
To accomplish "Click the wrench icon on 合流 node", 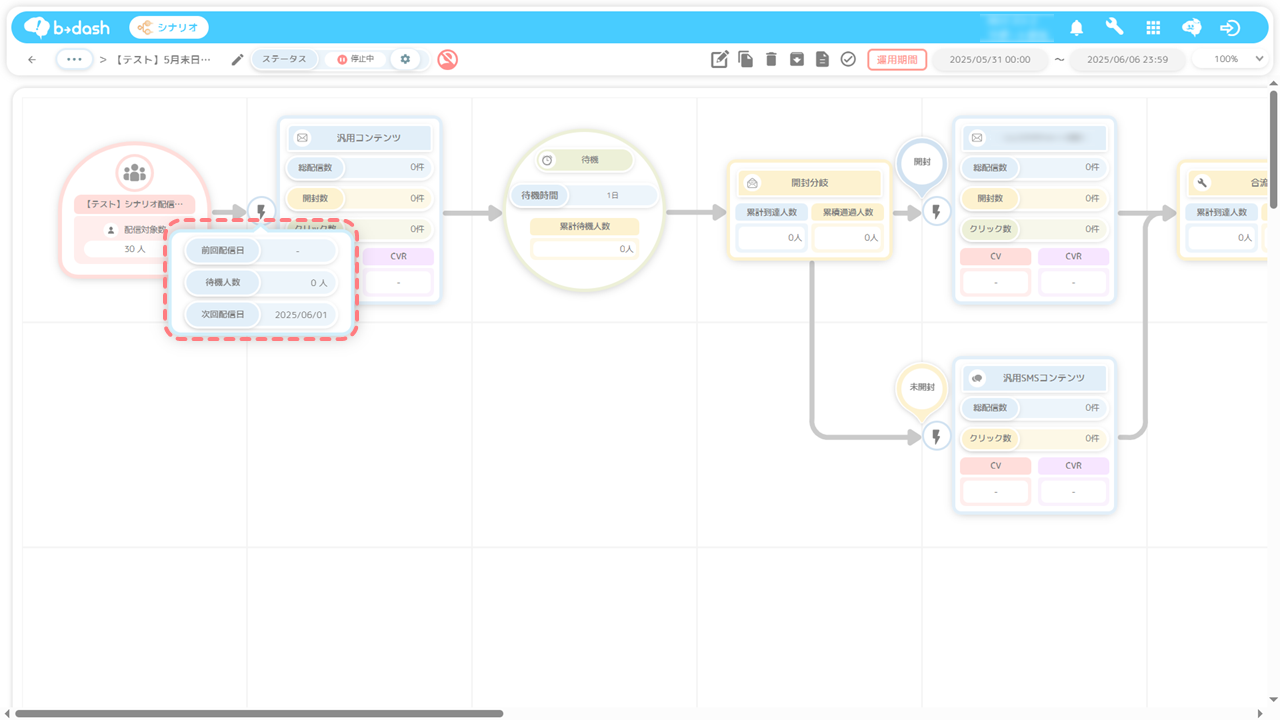I will pos(1203,183).
